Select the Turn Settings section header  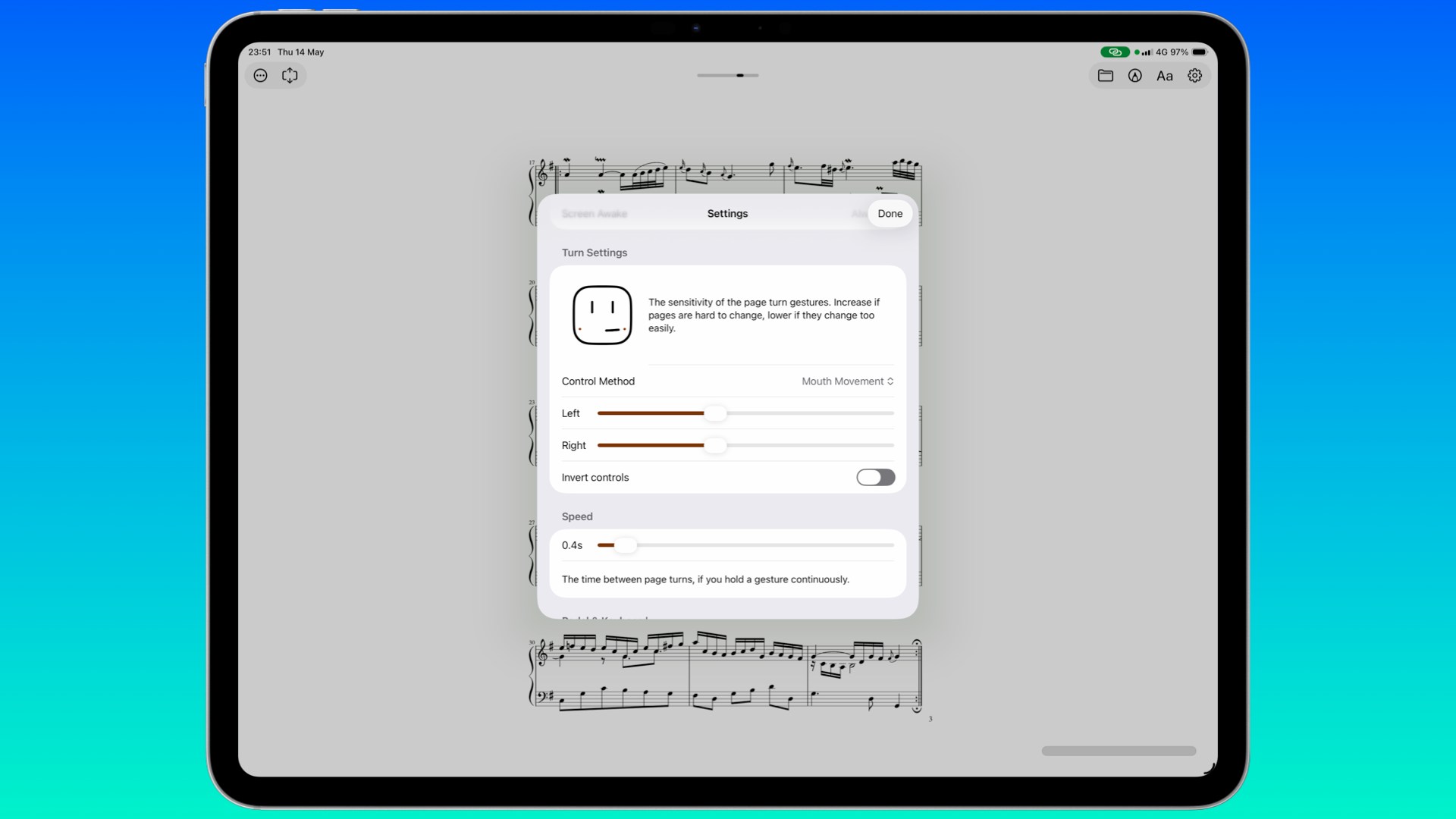coord(595,253)
